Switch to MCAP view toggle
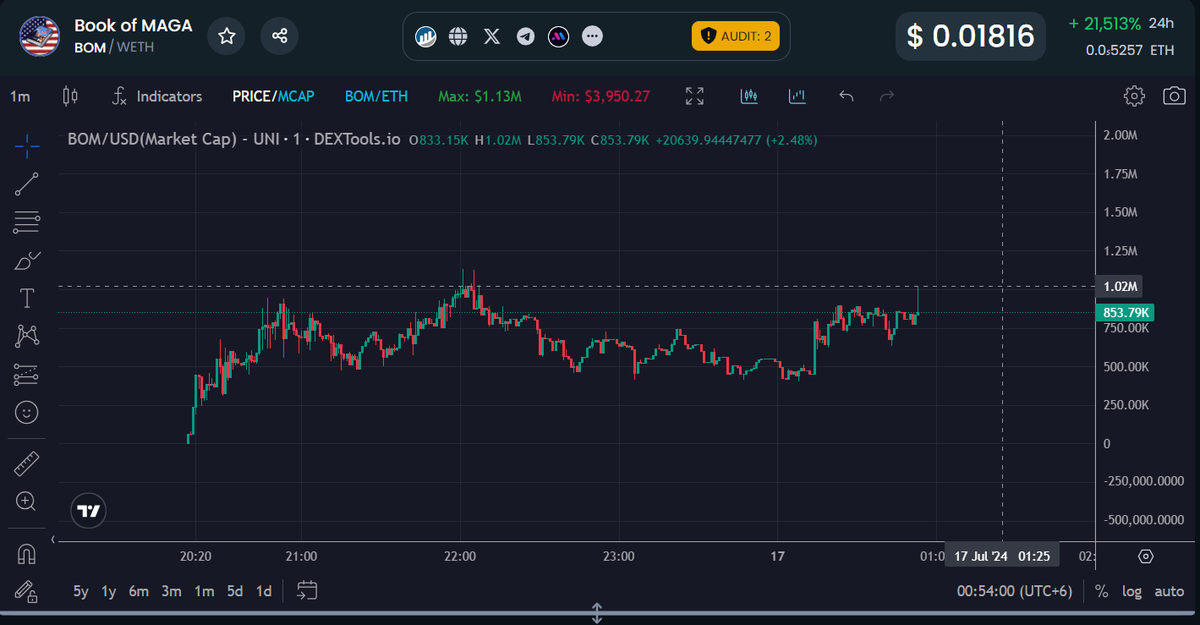 click(x=296, y=97)
